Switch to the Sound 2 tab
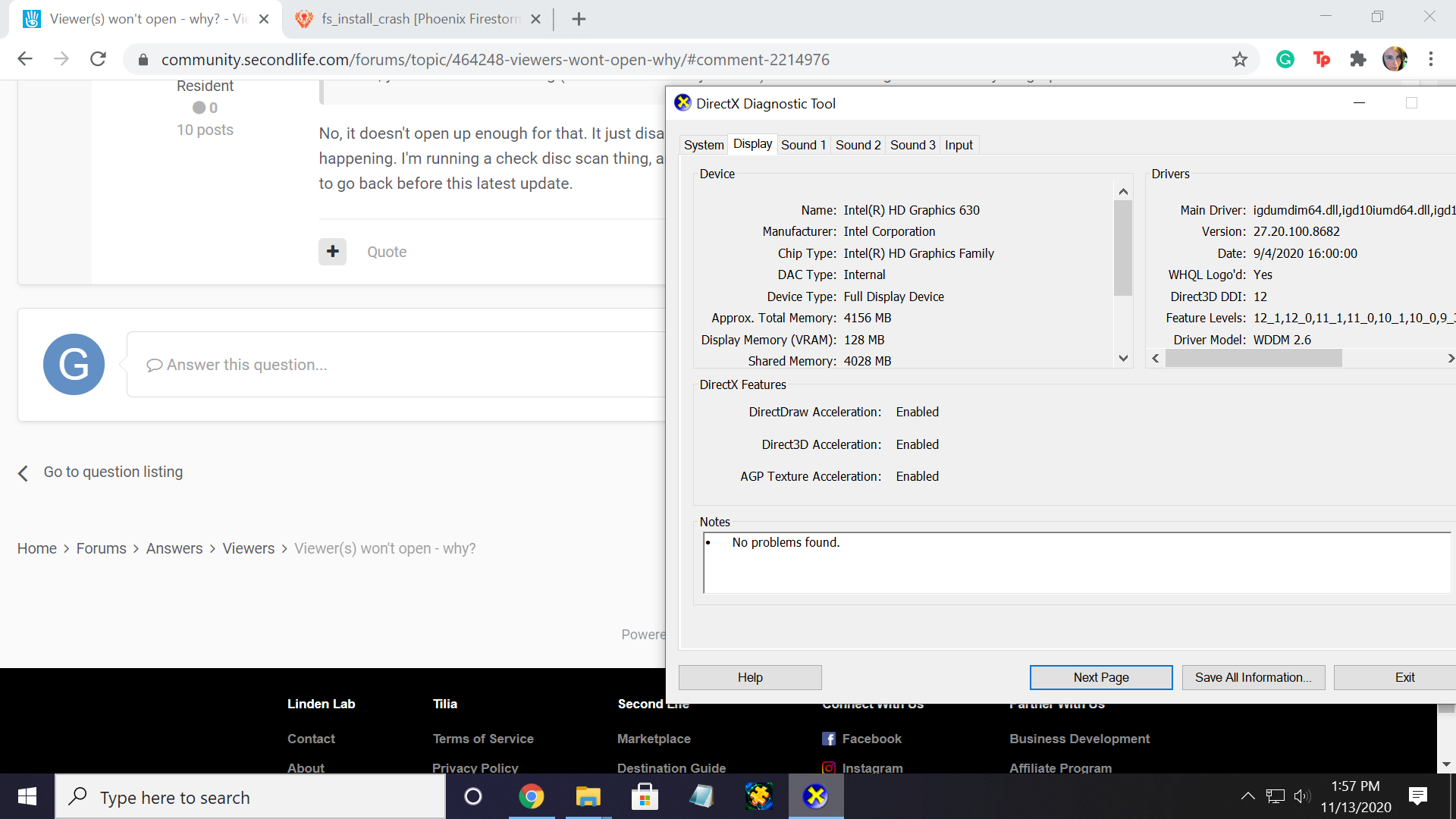This screenshot has width=1456, height=819. pyautogui.click(x=858, y=145)
